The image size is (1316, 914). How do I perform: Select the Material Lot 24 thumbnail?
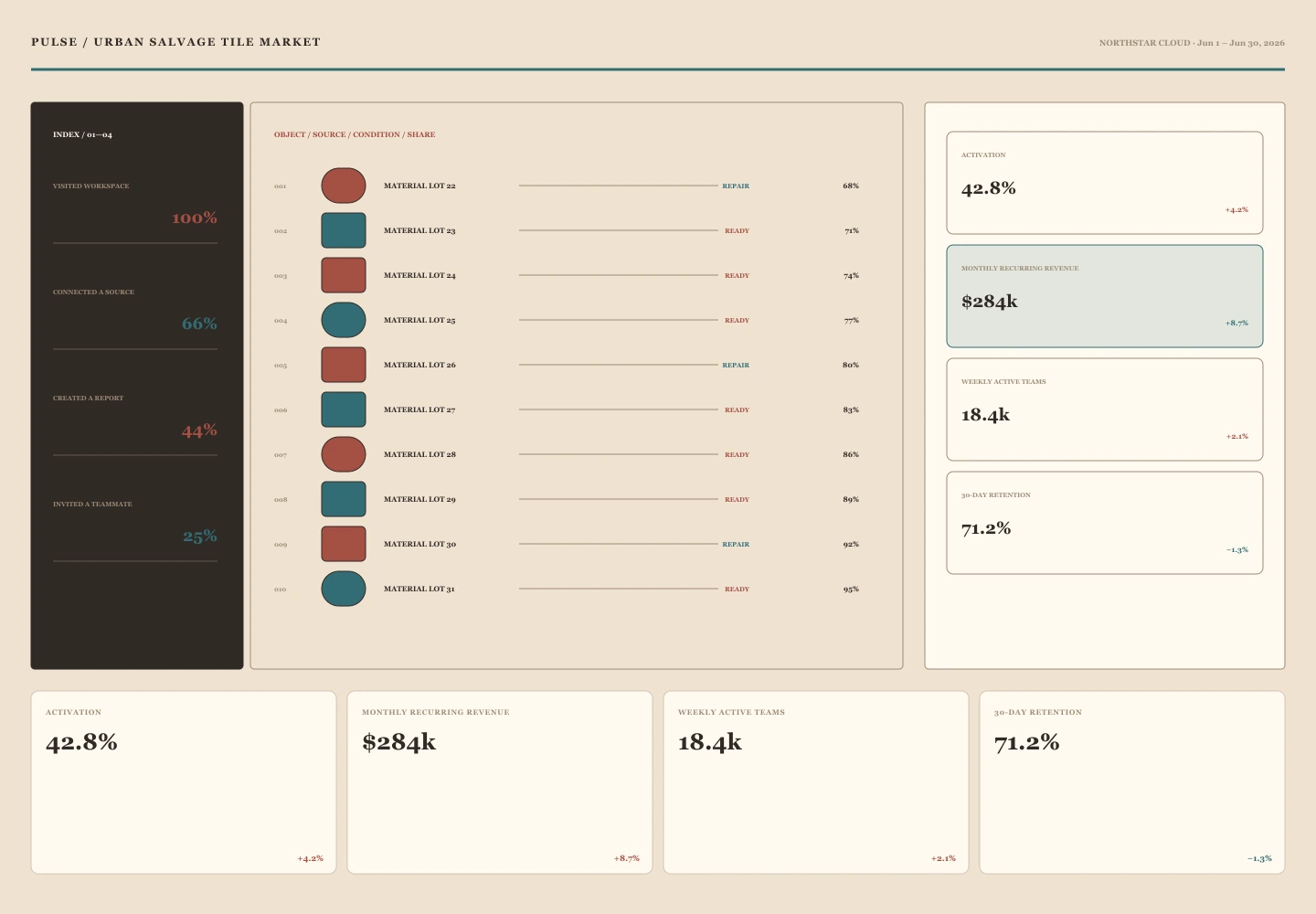(x=344, y=275)
